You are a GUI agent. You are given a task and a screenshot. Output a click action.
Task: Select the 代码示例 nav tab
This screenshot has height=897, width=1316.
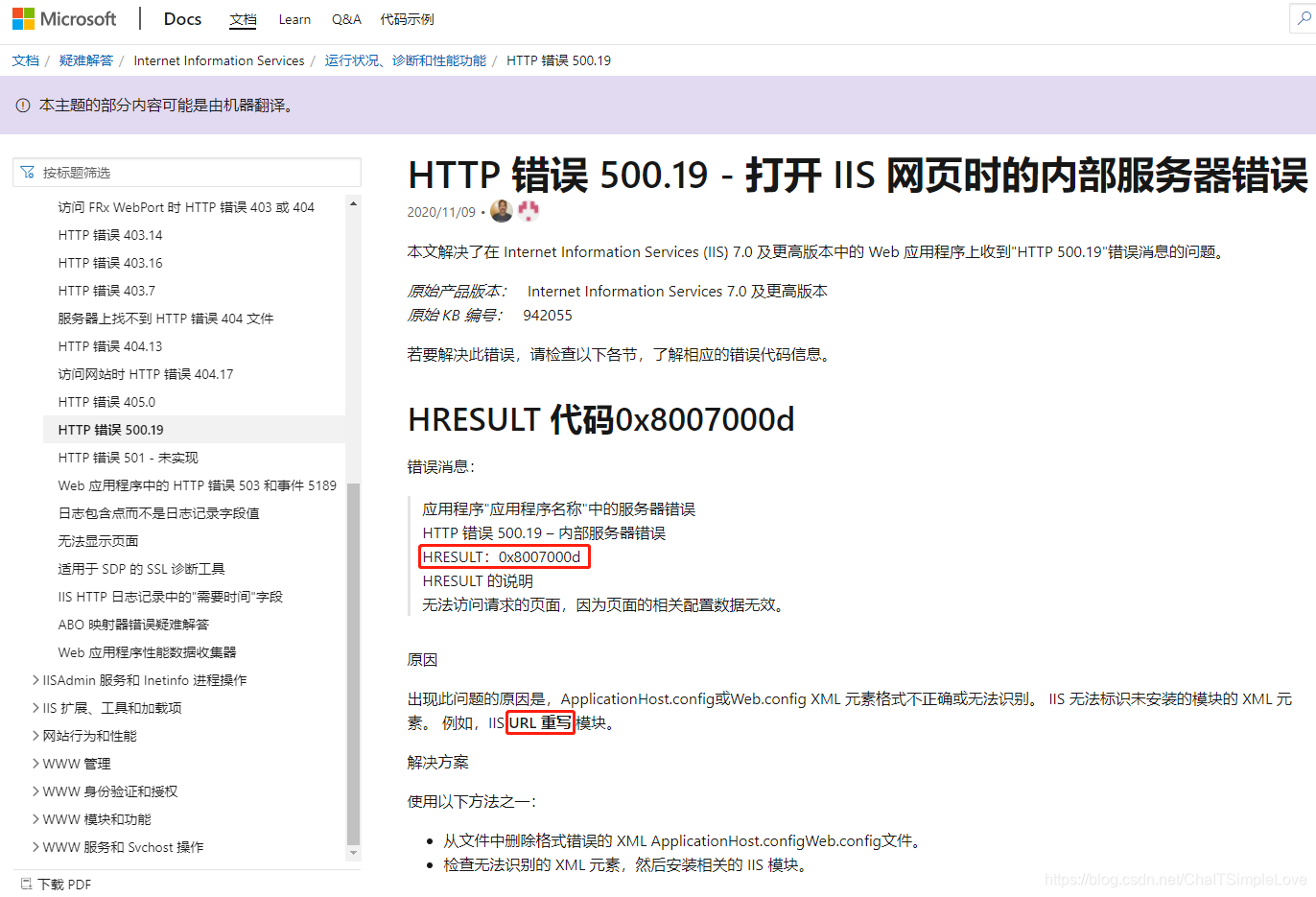click(407, 19)
